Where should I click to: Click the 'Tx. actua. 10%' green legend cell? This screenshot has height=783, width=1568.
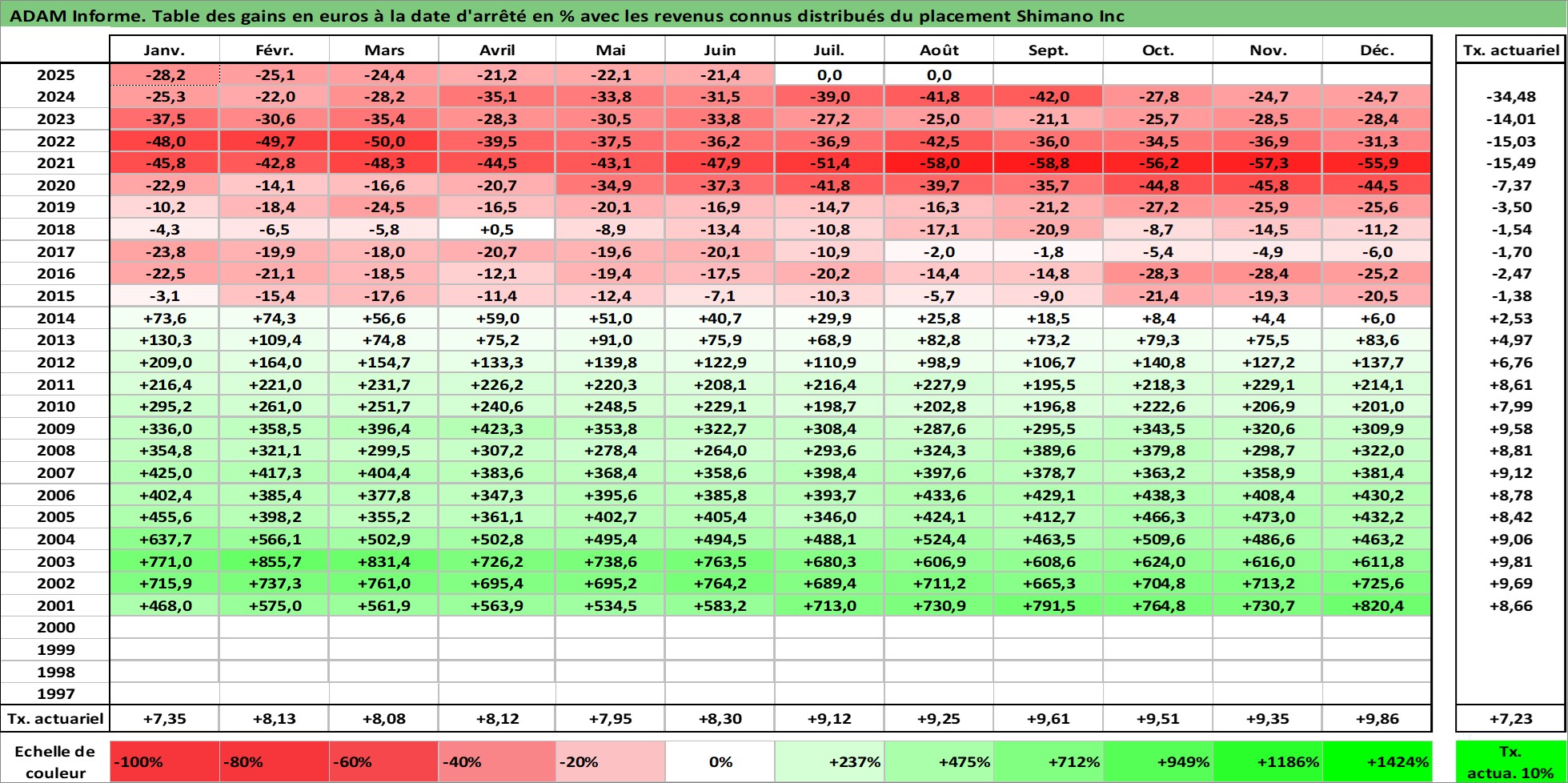[1510, 761]
